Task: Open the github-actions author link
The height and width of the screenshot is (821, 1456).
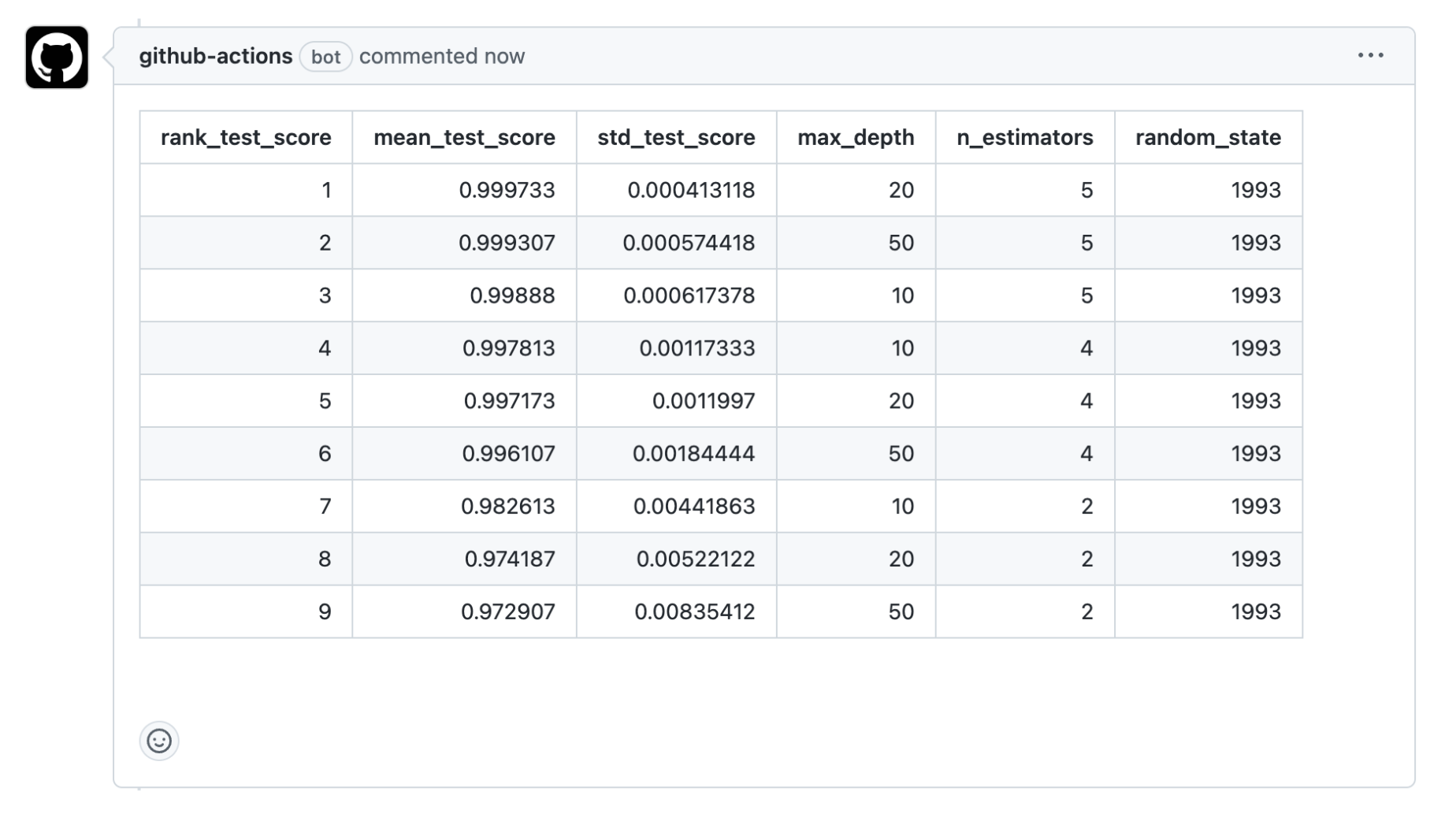Action: point(216,56)
